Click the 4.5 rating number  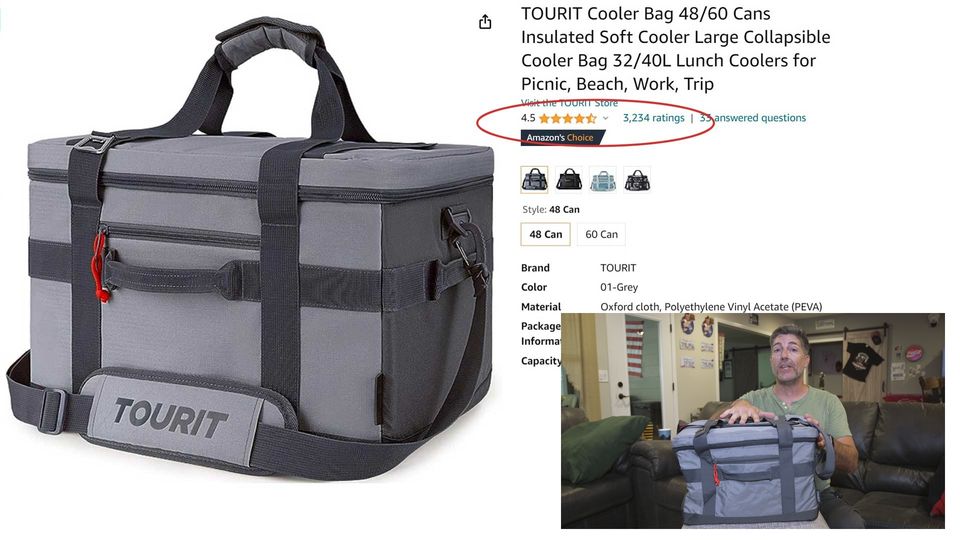point(528,118)
